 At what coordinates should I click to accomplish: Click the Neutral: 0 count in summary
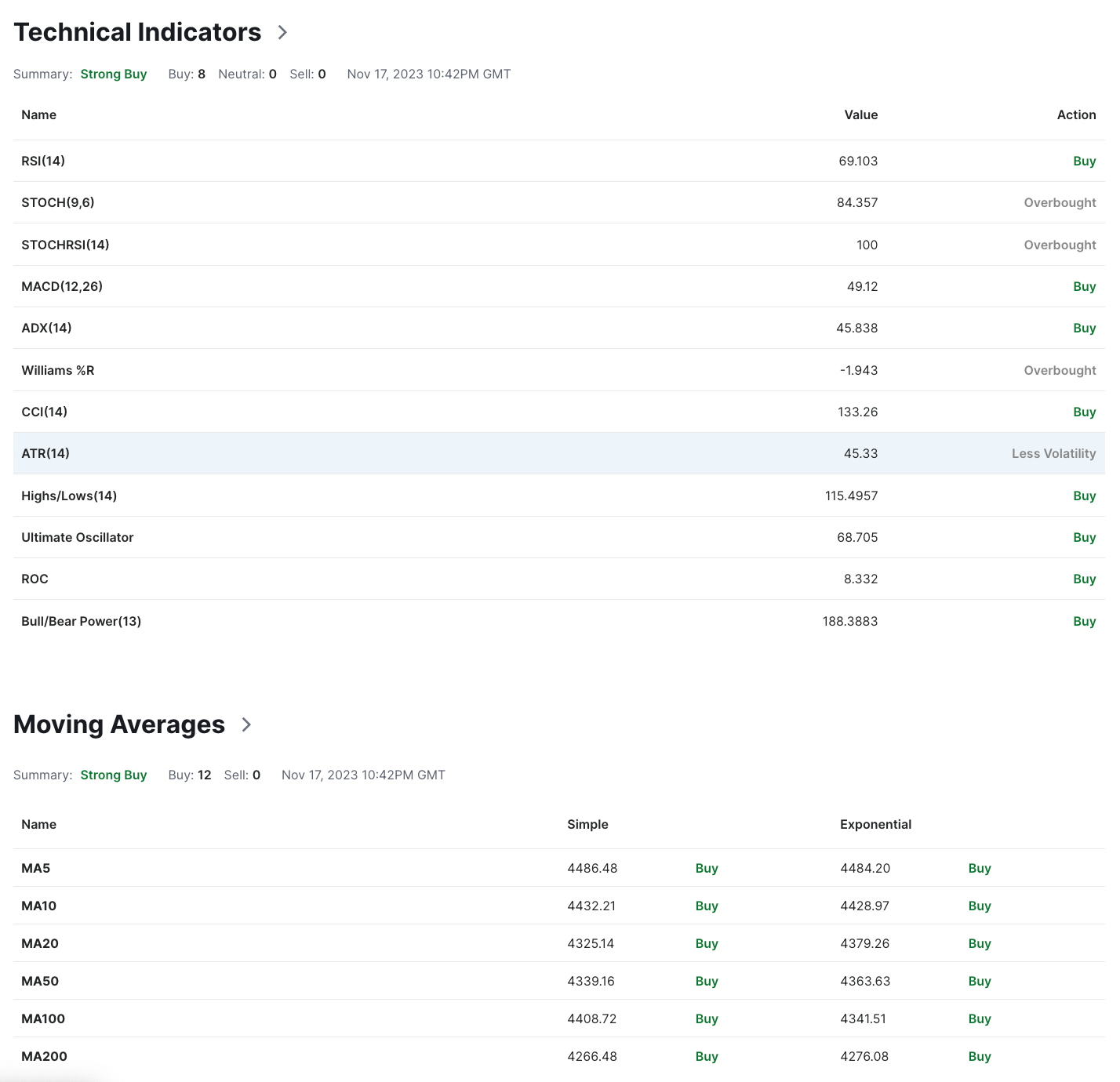pyautogui.click(x=248, y=74)
